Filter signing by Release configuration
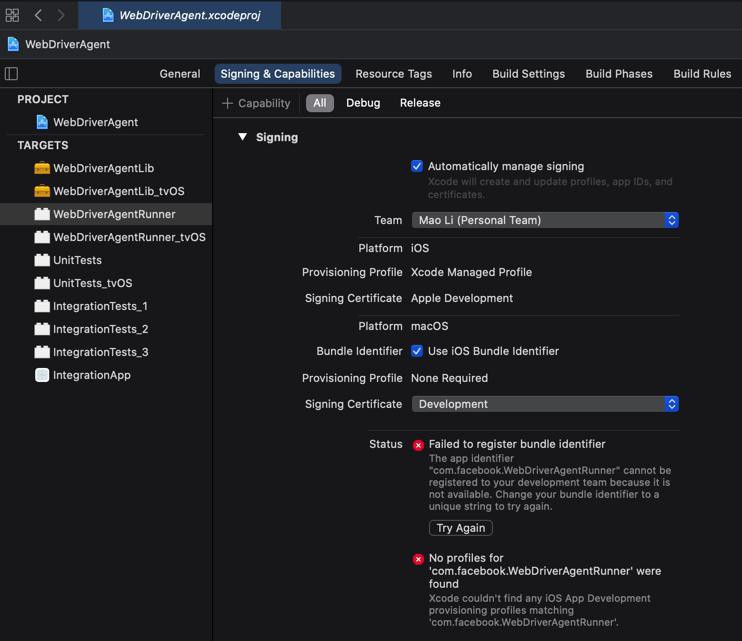Viewport: 742px width, 641px height. pos(420,103)
